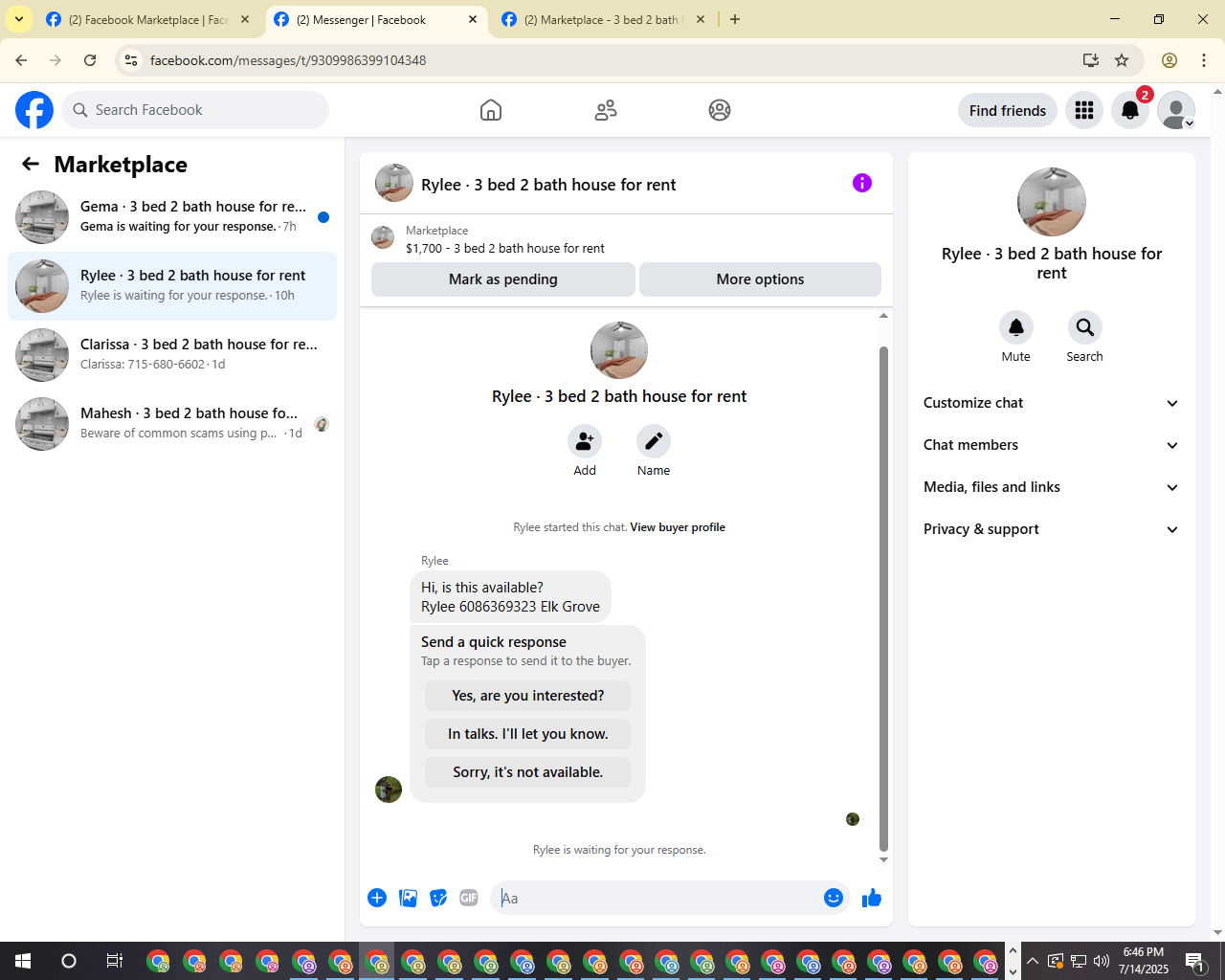The width and height of the screenshot is (1225, 980).
Task: Expand Chat members section
Action: pos(1052,445)
